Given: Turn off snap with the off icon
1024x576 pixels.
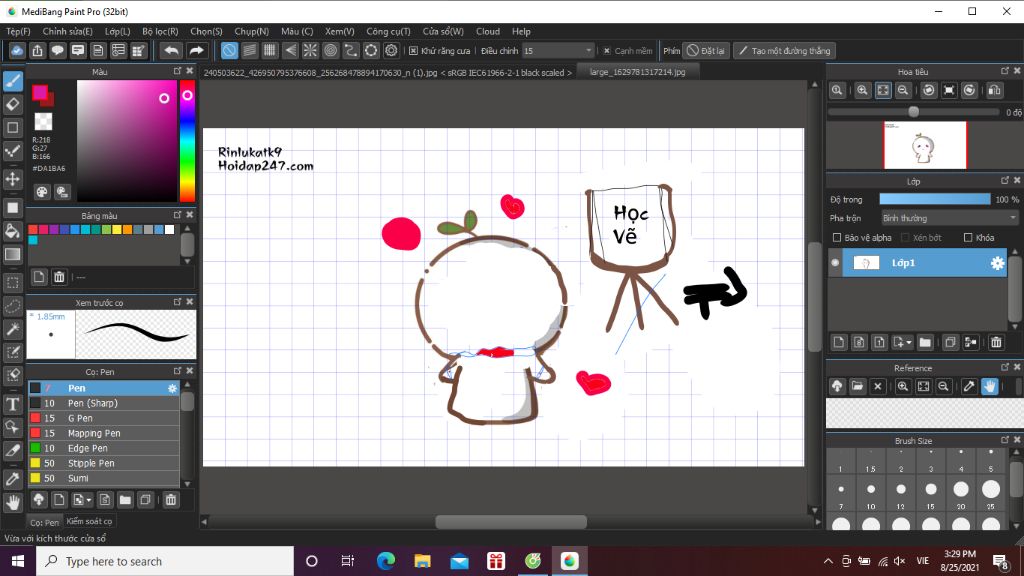Looking at the screenshot, I should point(229,50).
